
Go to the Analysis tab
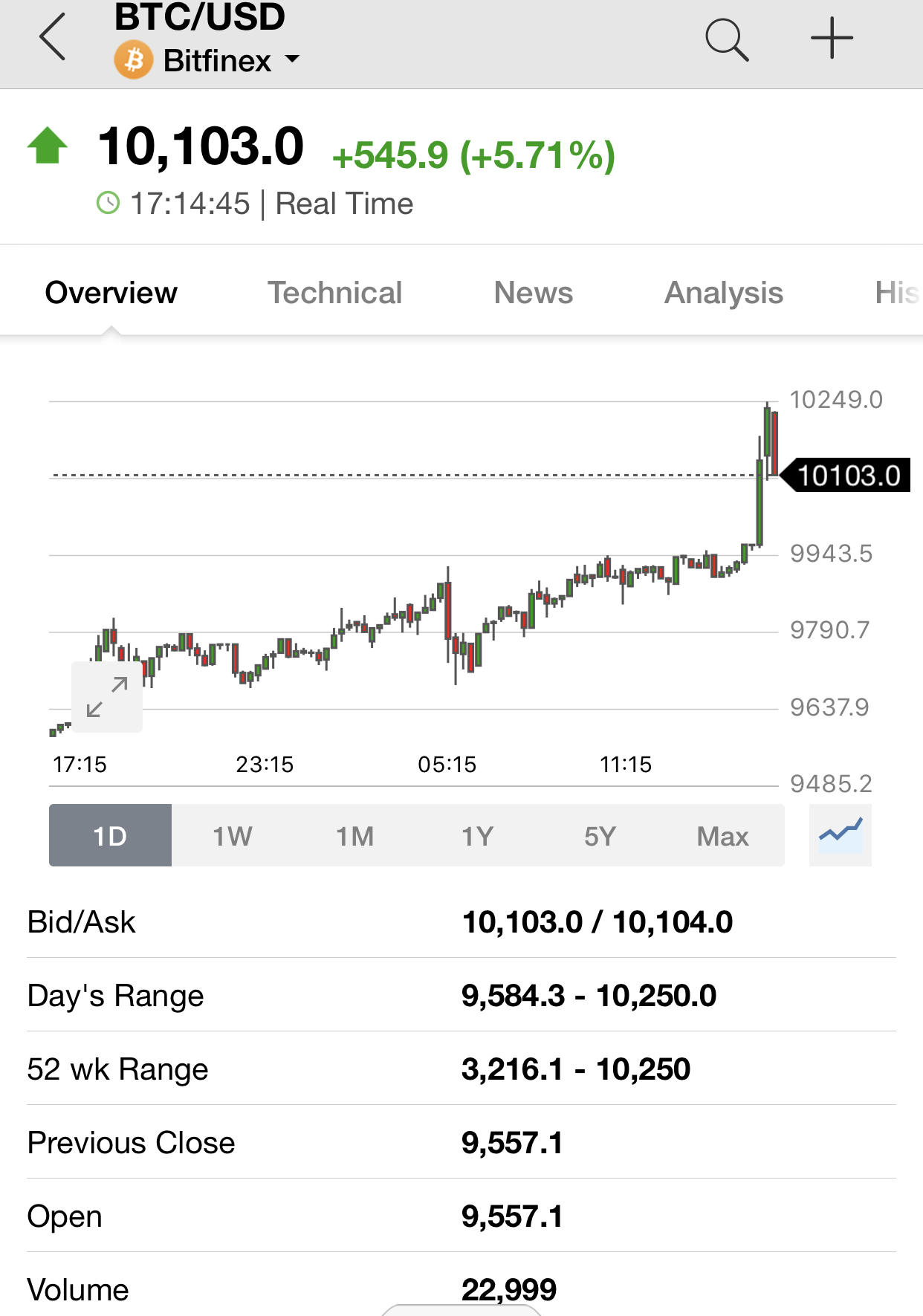tap(724, 293)
